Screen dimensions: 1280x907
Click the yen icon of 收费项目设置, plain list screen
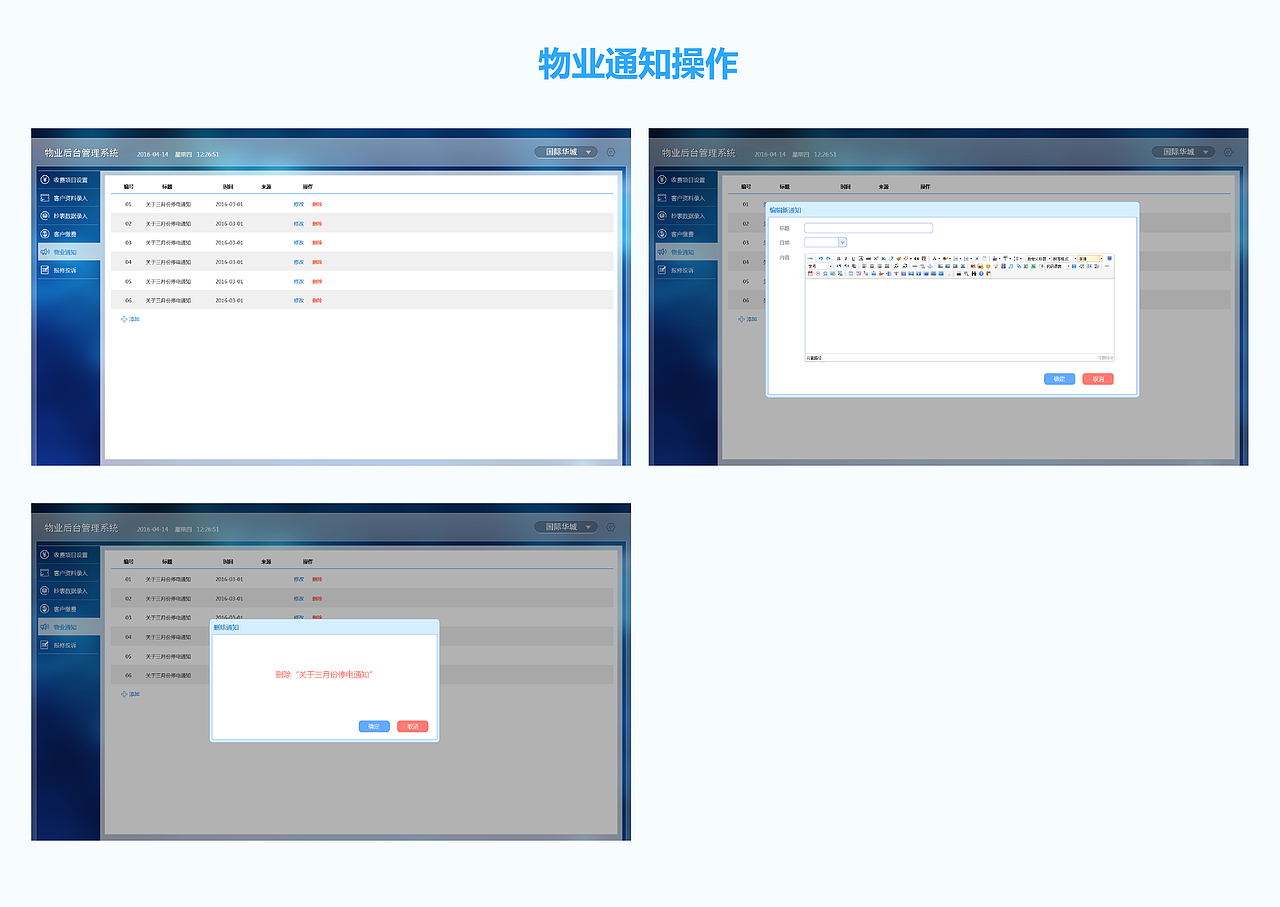(x=44, y=180)
